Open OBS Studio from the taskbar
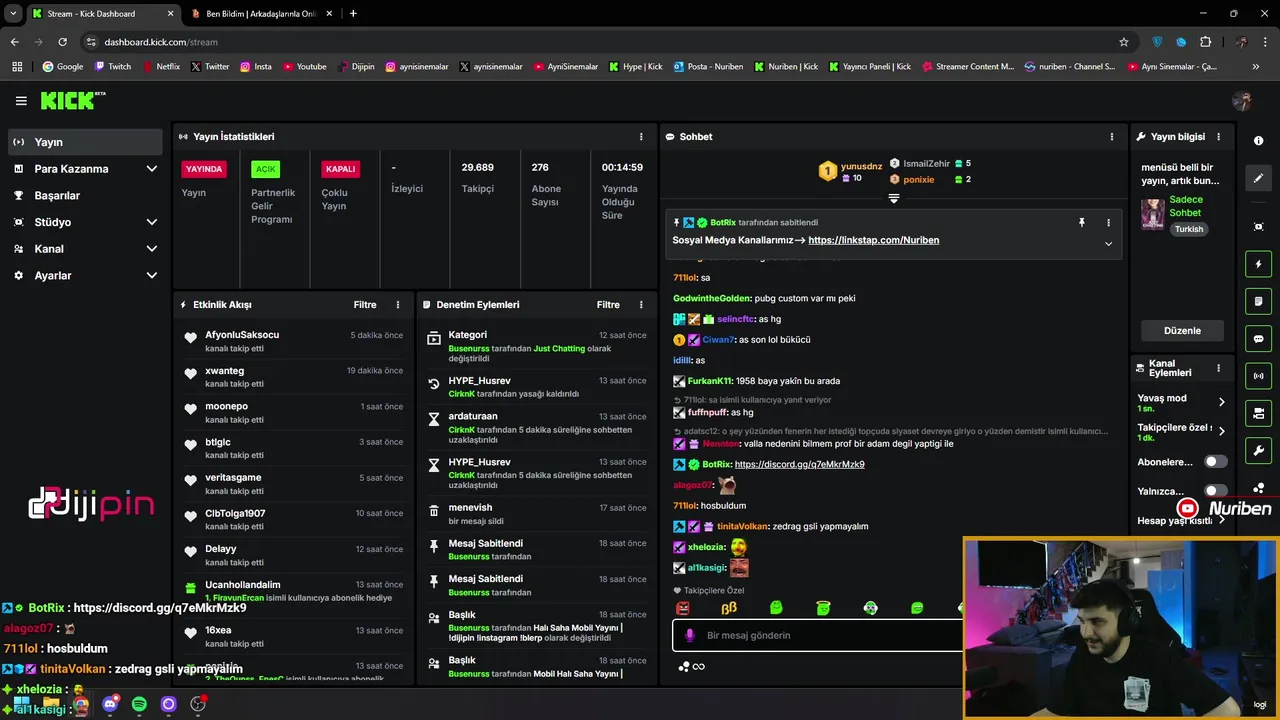The width and height of the screenshot is (1280, 720). click(x=198, y=704)
